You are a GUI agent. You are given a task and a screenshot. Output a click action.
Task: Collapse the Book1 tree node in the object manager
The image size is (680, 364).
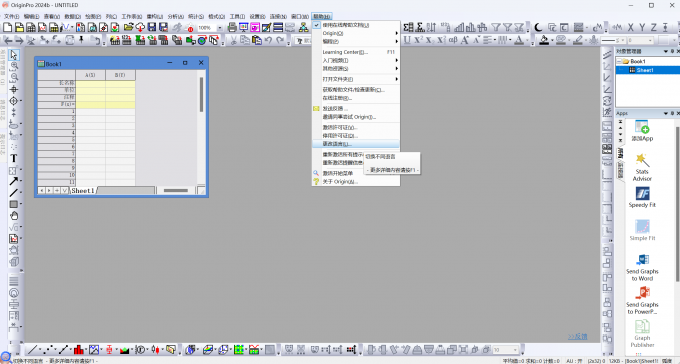[x=619, y=62]
